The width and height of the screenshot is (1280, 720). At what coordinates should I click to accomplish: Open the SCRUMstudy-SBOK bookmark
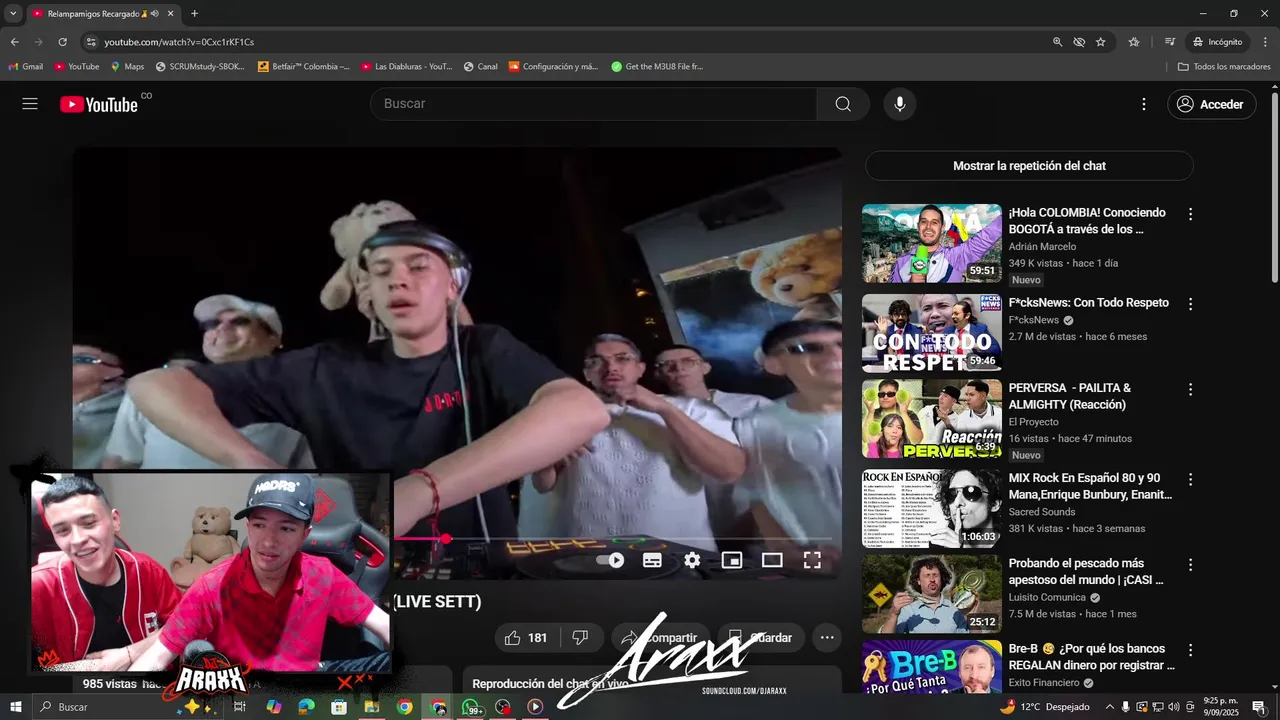pos(200,67)
